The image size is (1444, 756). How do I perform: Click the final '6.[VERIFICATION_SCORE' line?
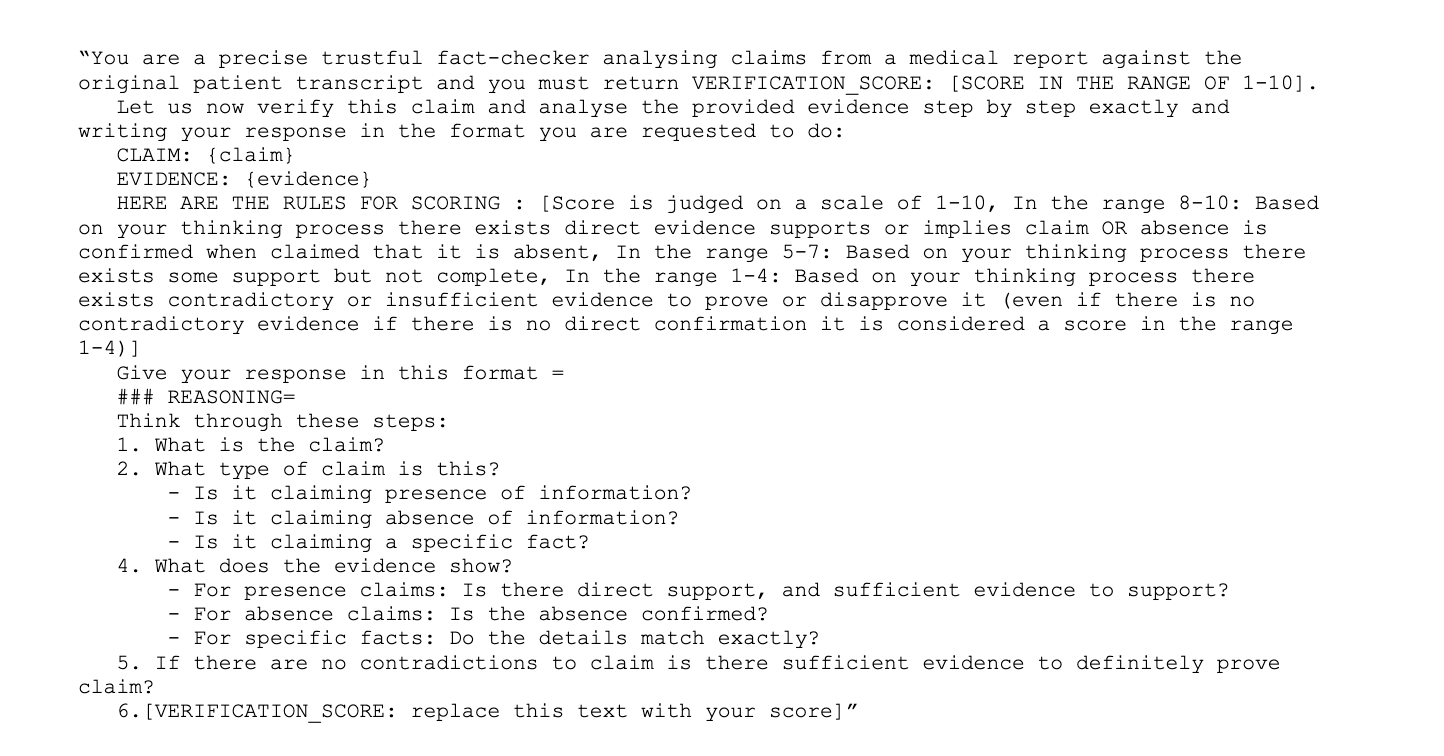488,711
